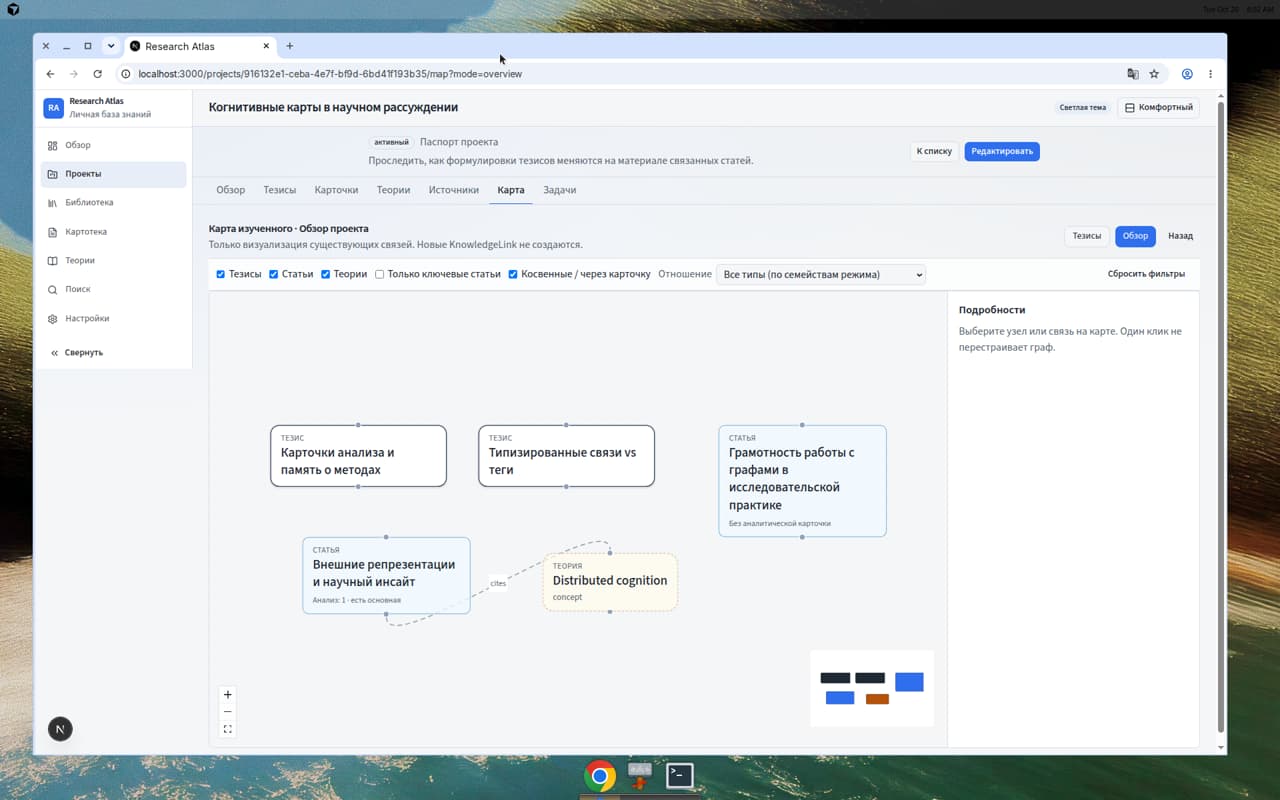
Task: Enable Только ключевые статьи checkbox
Action: pyautogui.click(x=379, y=274)
